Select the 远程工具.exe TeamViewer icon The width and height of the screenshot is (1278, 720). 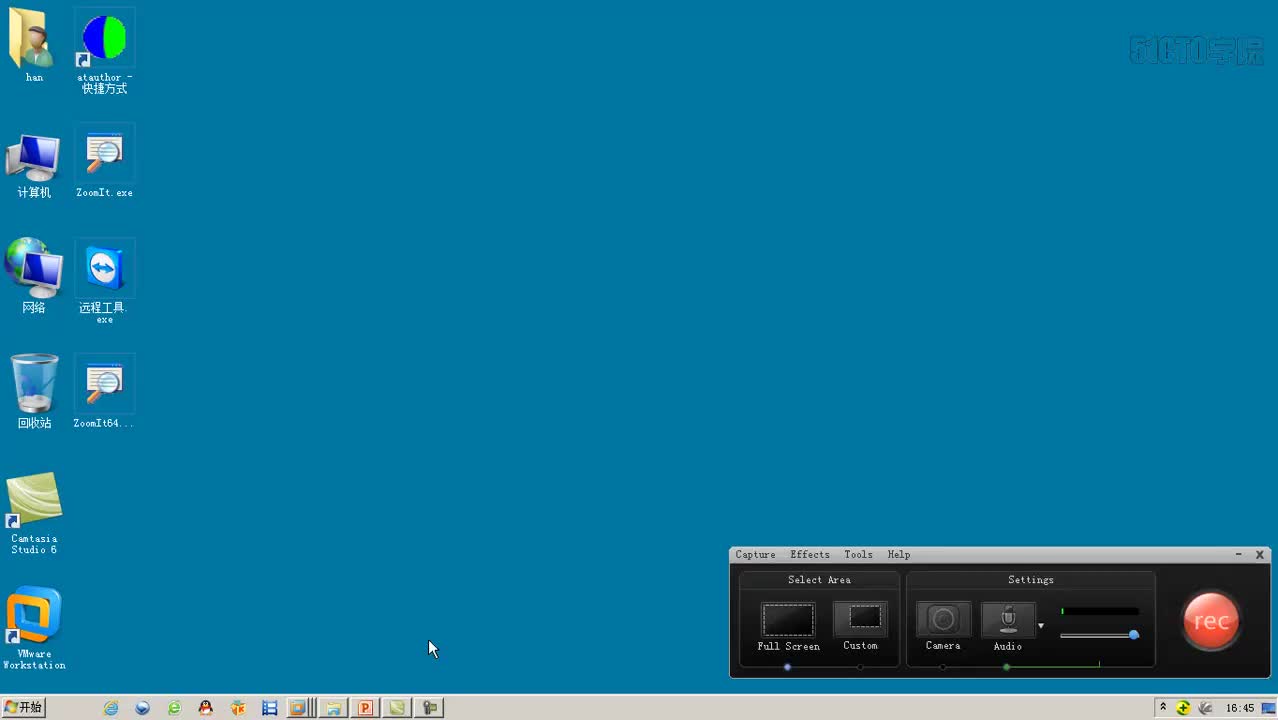(104, 282)
